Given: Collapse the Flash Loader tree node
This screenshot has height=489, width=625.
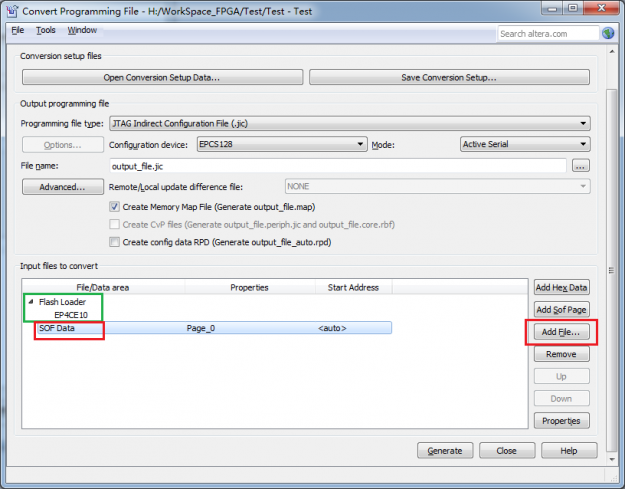Looking at the screenshot, I should (x=31, y=302).
